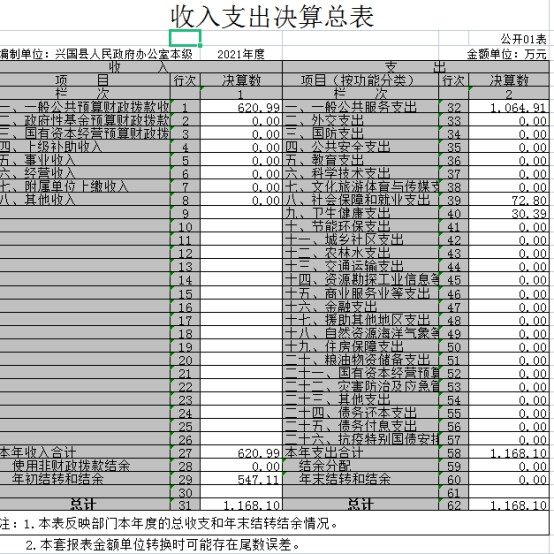
Task: Select the 年初结转和结余 cell
Action: tap(85, 479)
